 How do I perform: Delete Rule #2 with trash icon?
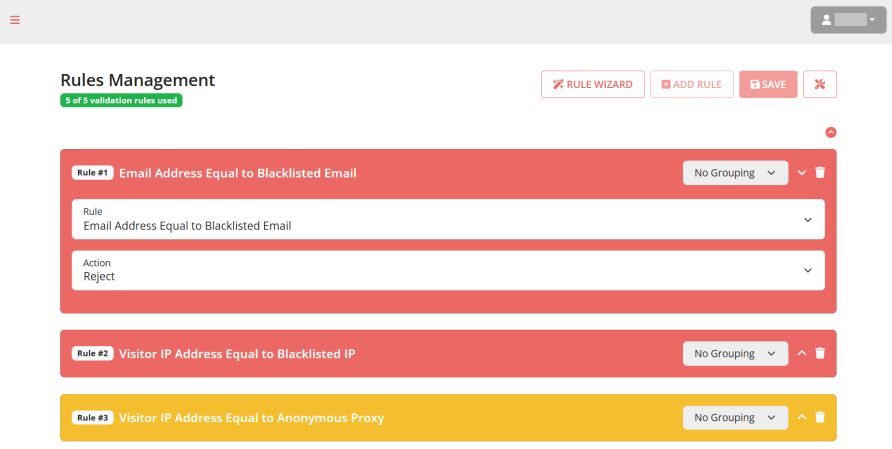[x=820, y=353]
